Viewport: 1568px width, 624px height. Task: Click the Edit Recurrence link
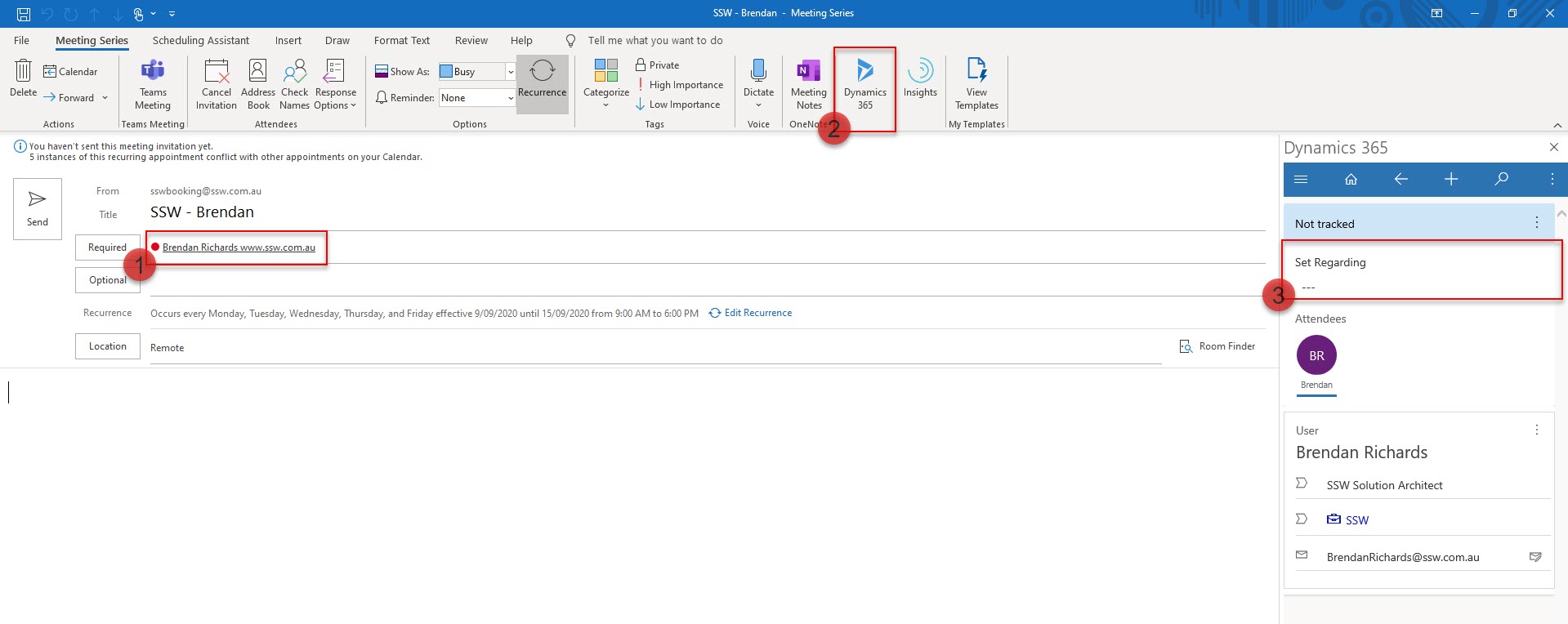click(757, 313)
